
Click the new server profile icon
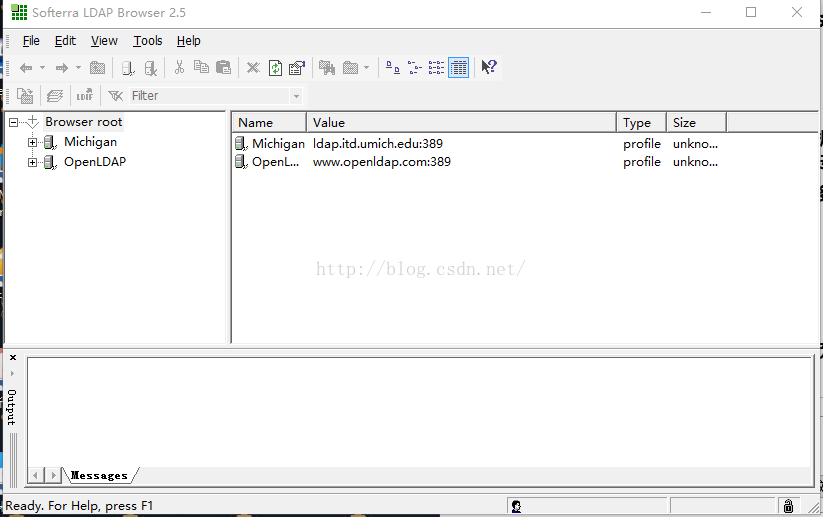click(128, 68)
